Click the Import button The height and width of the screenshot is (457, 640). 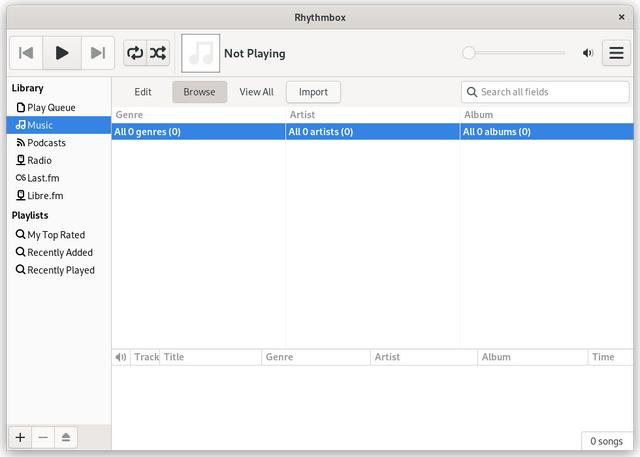point(313,92)
